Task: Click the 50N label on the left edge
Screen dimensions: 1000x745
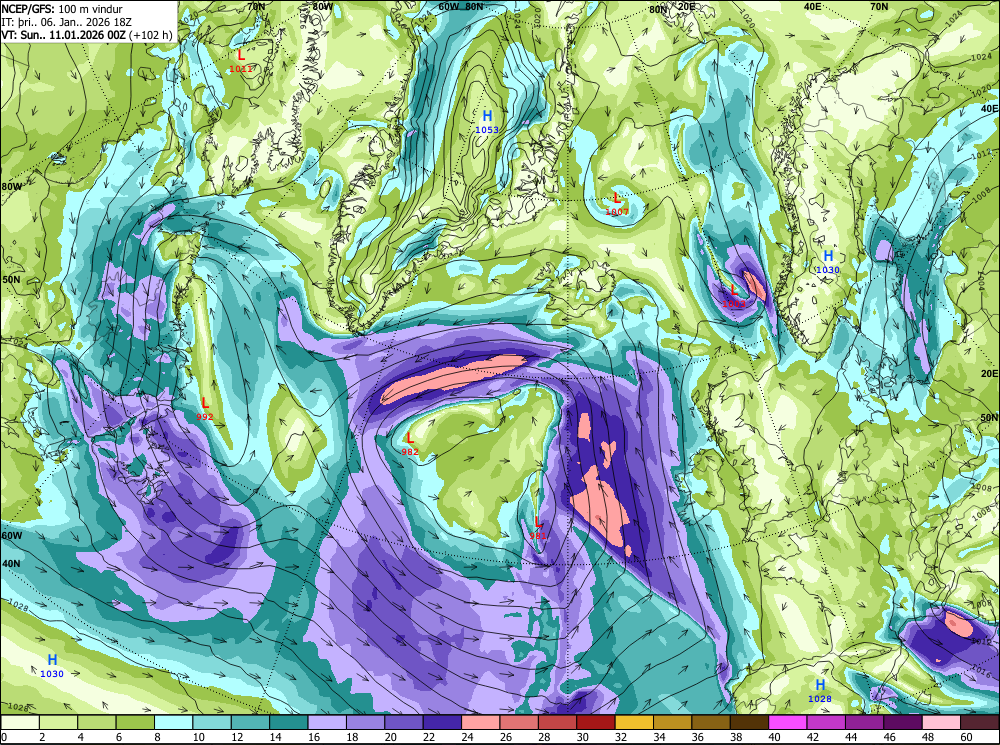Action: 11,279
